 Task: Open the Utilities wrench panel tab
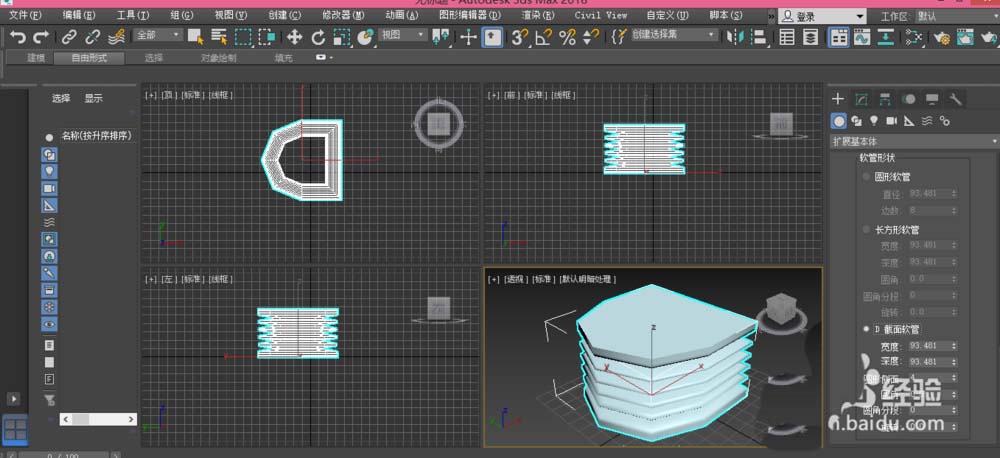(x=955, y=99)
